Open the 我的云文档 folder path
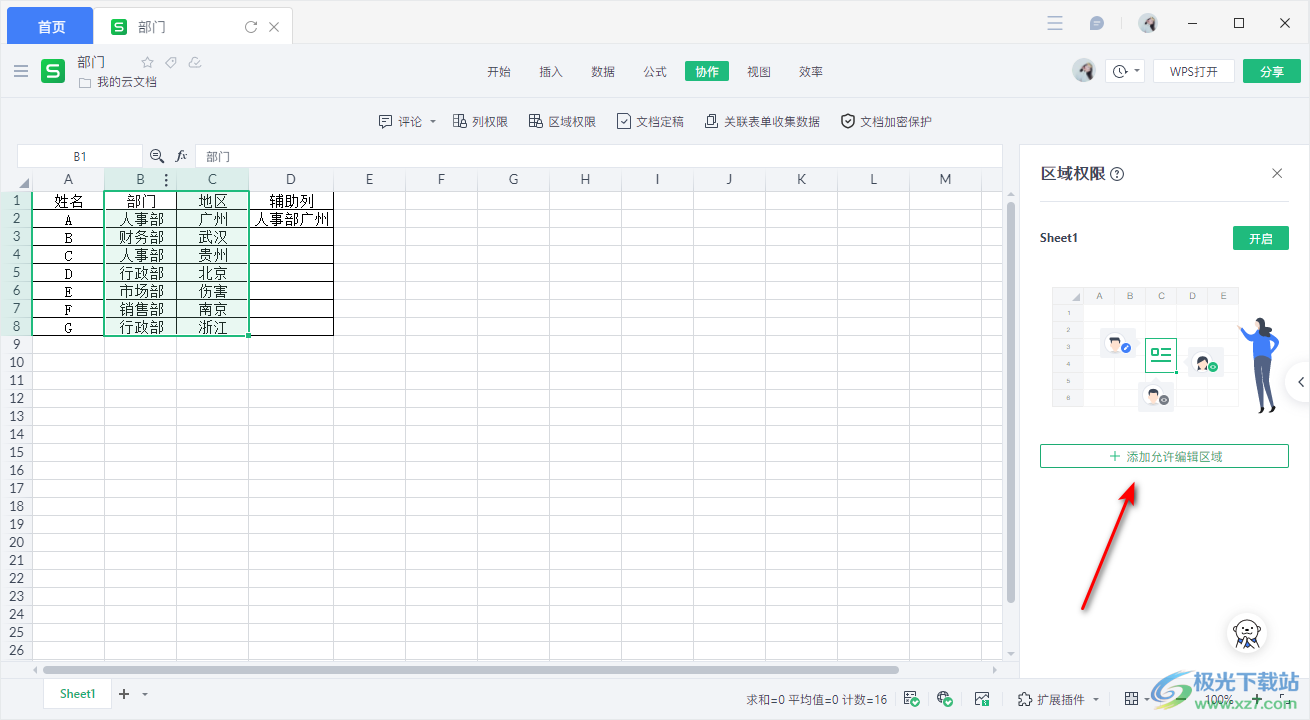This screenshot has height=720, width=1310. 118,82
